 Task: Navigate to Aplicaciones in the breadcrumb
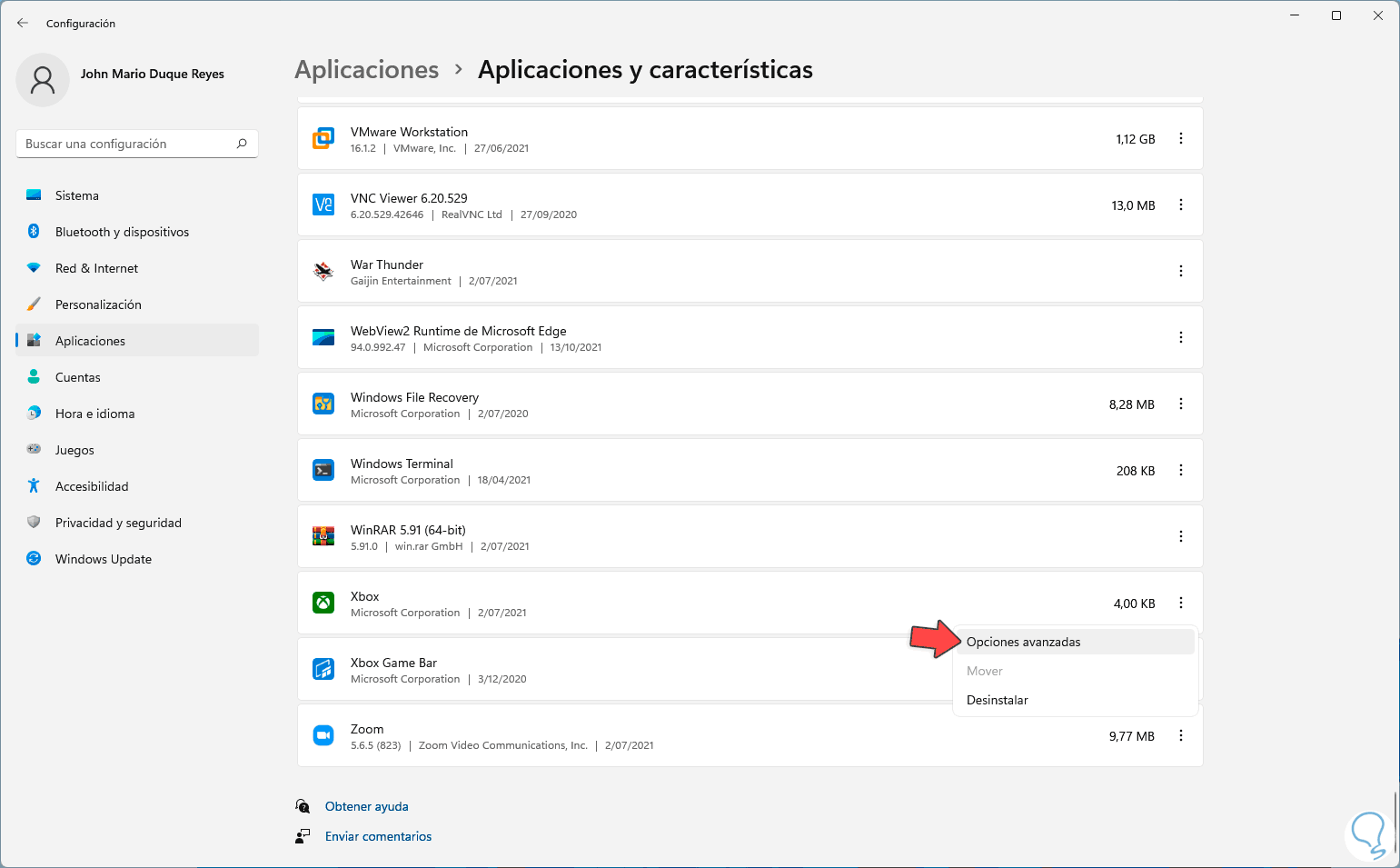367,70
